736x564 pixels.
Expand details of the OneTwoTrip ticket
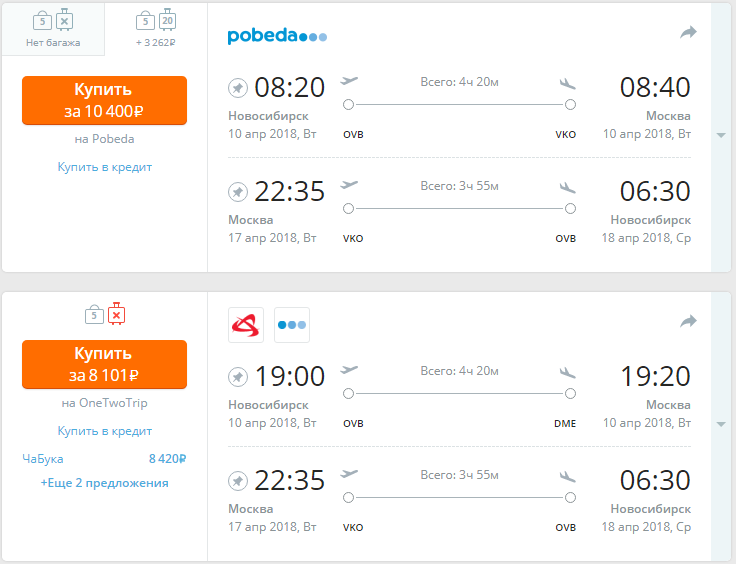721,425
